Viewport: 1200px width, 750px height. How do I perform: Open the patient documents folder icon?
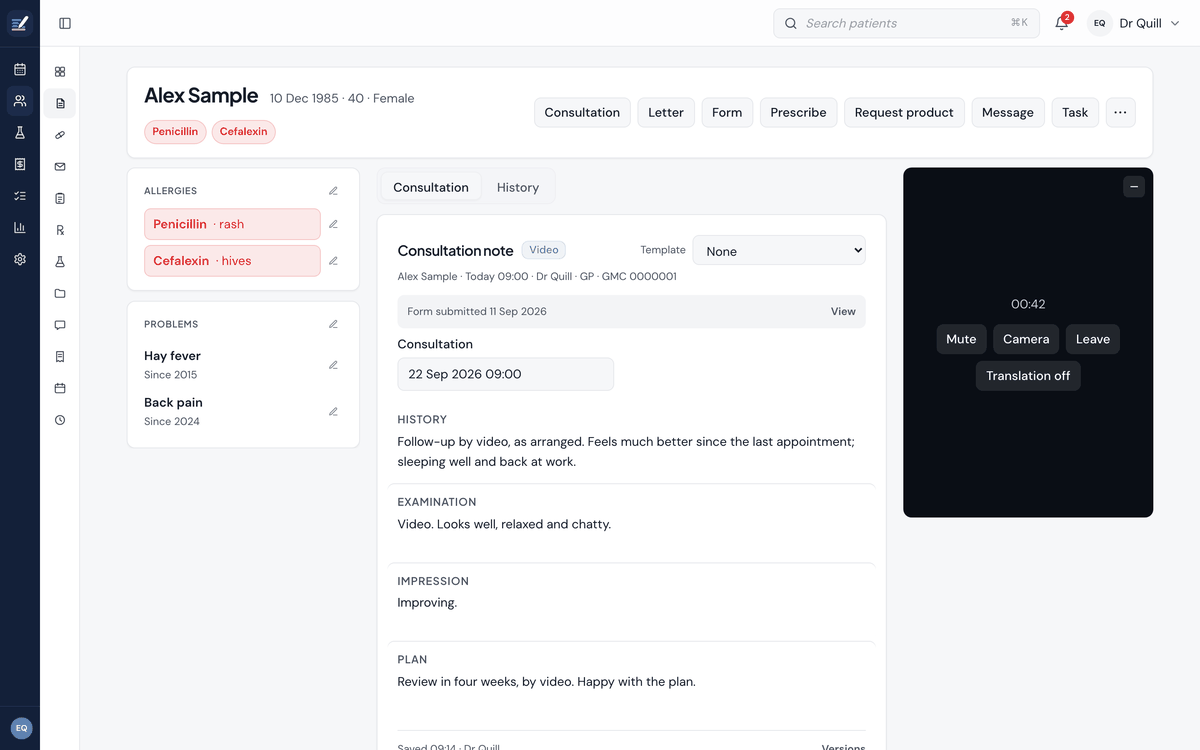tap(60, 293)
